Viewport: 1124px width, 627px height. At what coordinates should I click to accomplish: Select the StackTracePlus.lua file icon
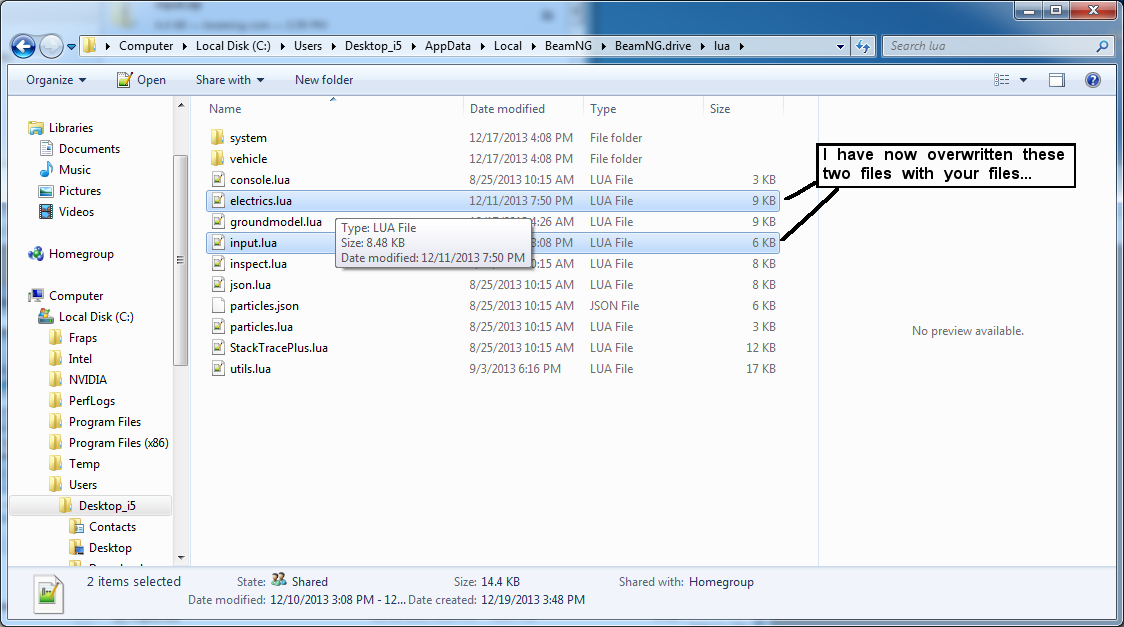click(218, 348)
